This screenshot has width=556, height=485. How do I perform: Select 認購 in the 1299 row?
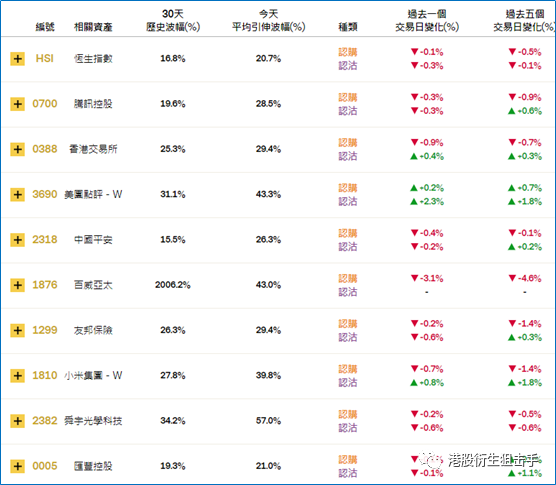(x=348, y=324)
